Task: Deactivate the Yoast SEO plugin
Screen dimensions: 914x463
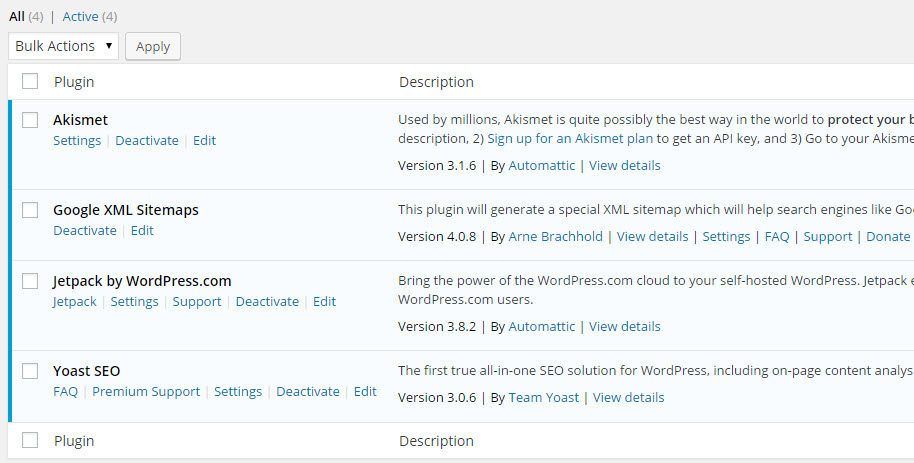Action: coord(308,391)
